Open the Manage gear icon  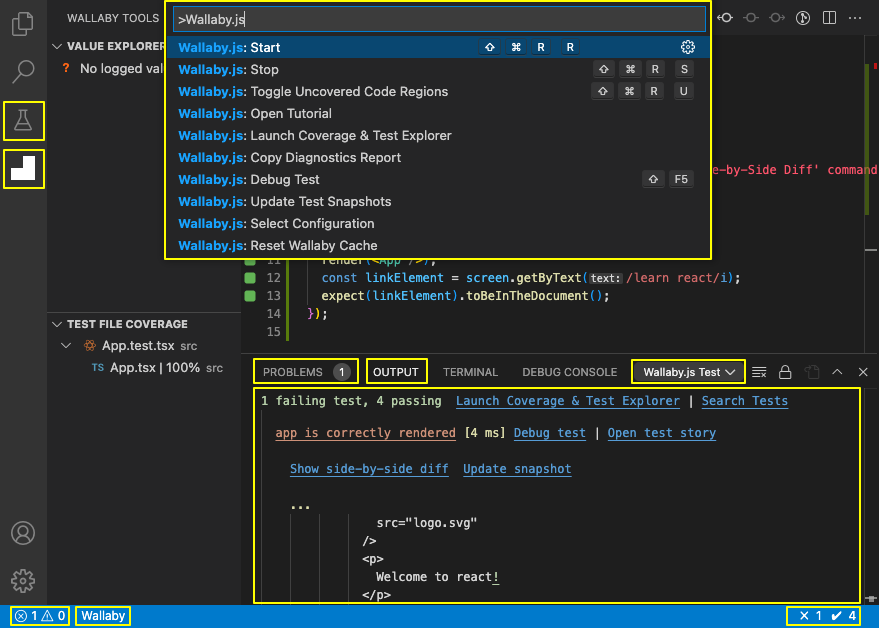click(23, 581)
